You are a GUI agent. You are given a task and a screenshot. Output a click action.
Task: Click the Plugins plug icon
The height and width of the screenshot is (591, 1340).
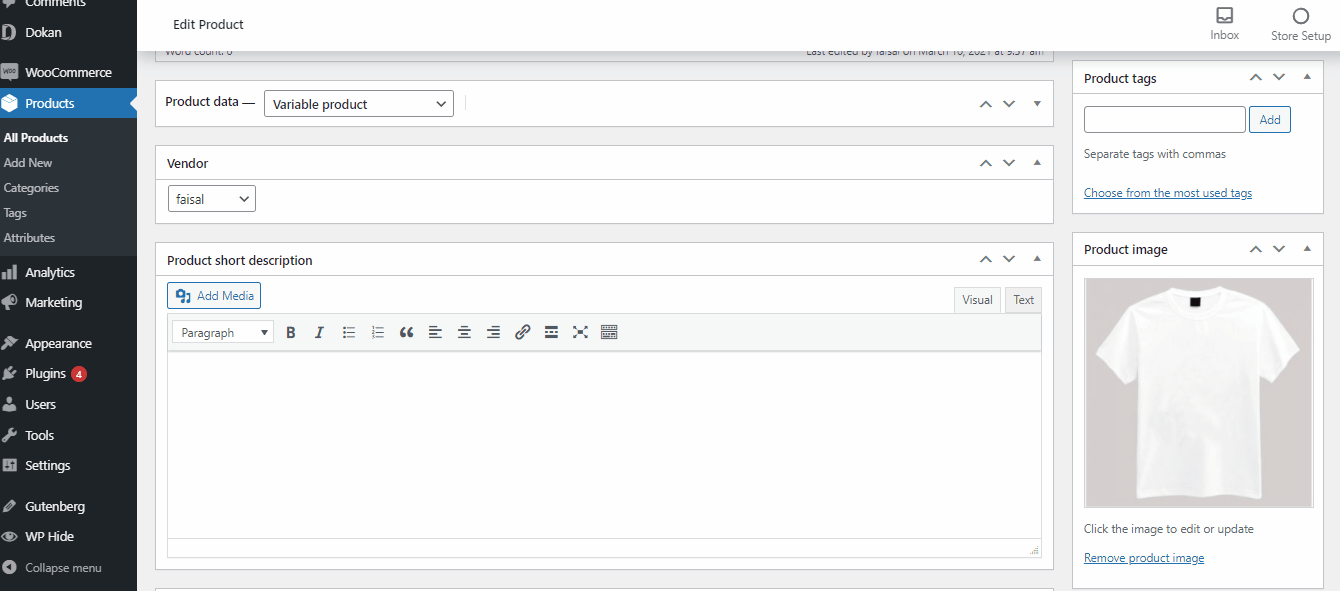click(9, 373)
